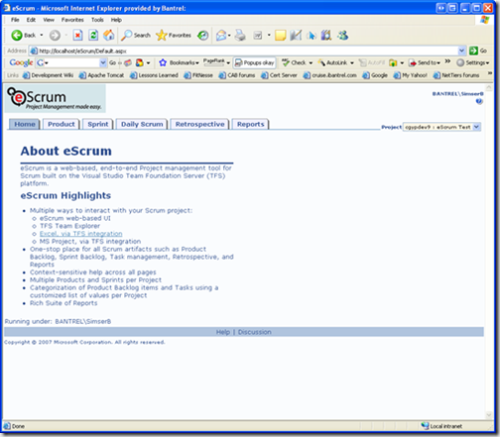
Task: Toggle the Popups okay button
Action: coord(254,62)
